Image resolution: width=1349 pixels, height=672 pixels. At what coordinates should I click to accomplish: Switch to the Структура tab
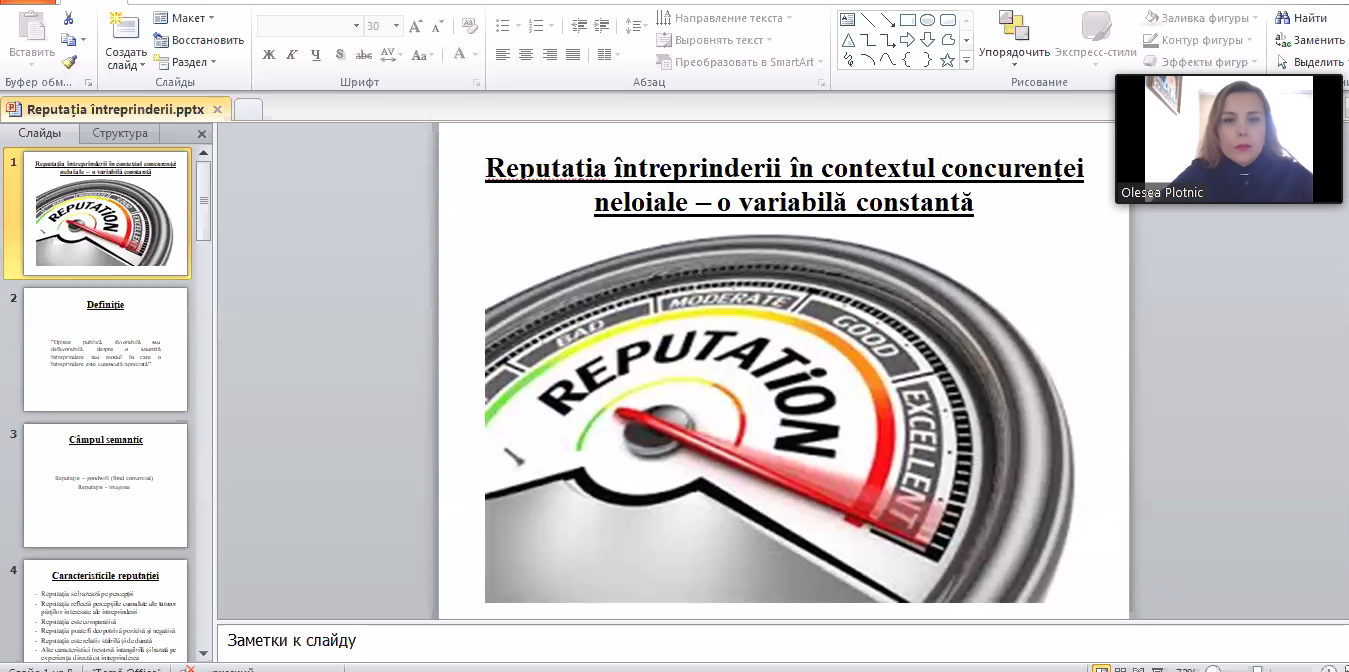click(120, 133)
